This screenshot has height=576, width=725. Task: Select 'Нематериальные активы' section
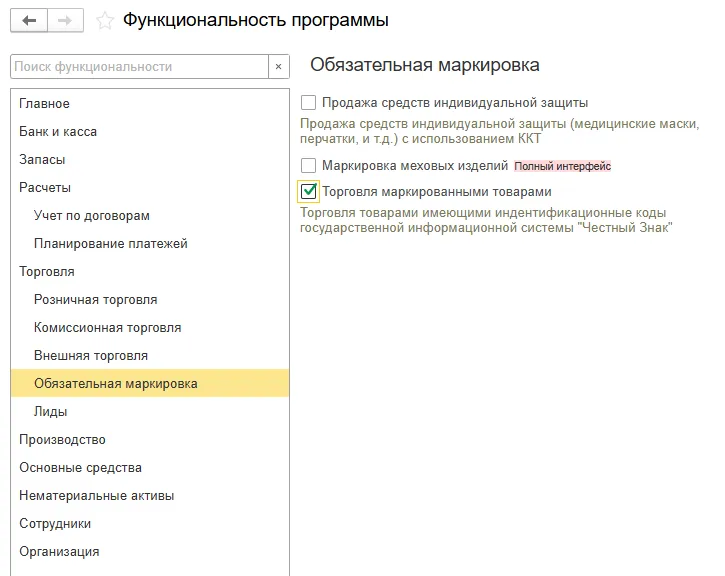coord(150,496)
